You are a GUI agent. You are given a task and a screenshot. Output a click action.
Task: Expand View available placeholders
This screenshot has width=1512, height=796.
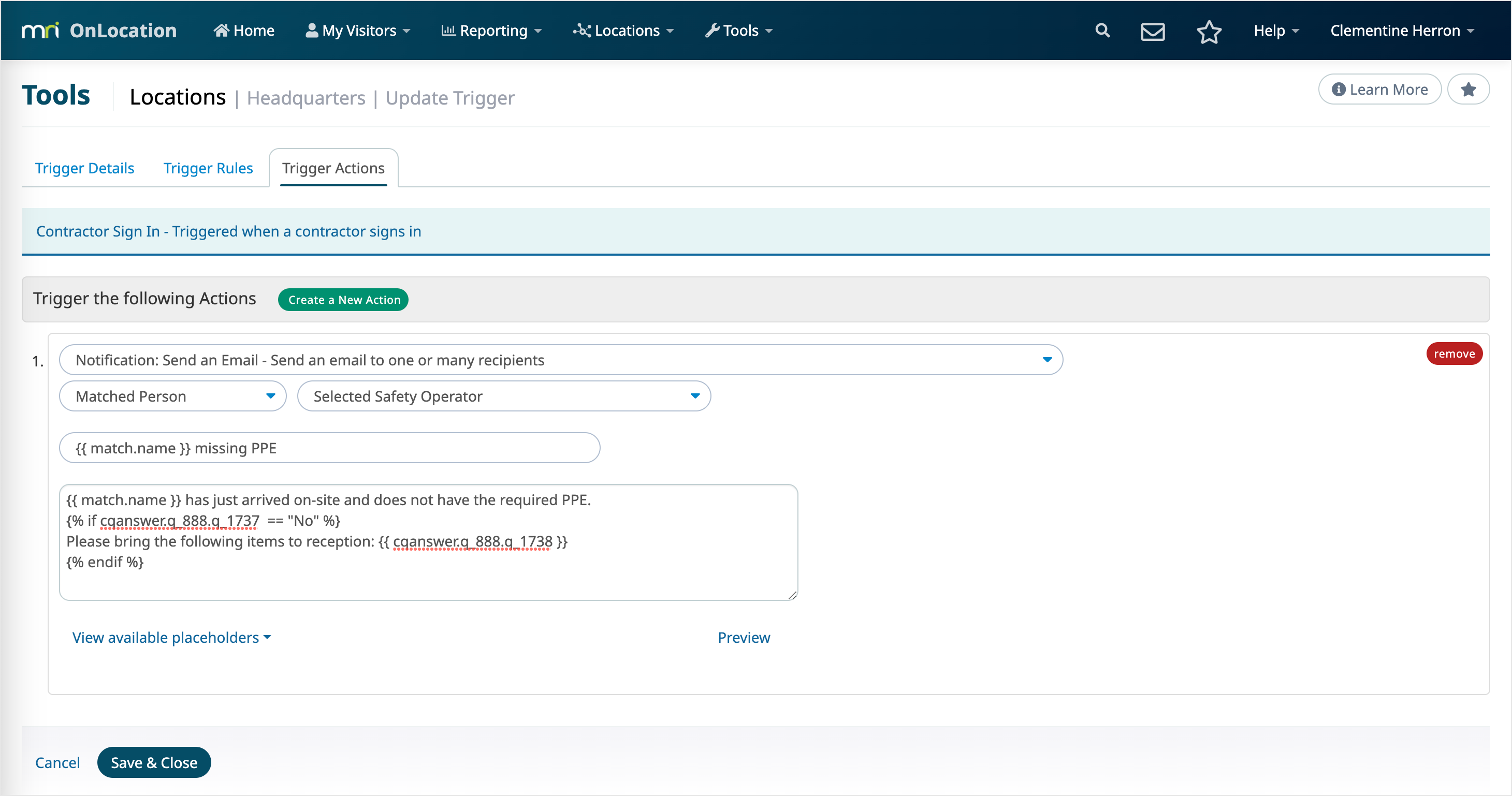tap(171, 638)
